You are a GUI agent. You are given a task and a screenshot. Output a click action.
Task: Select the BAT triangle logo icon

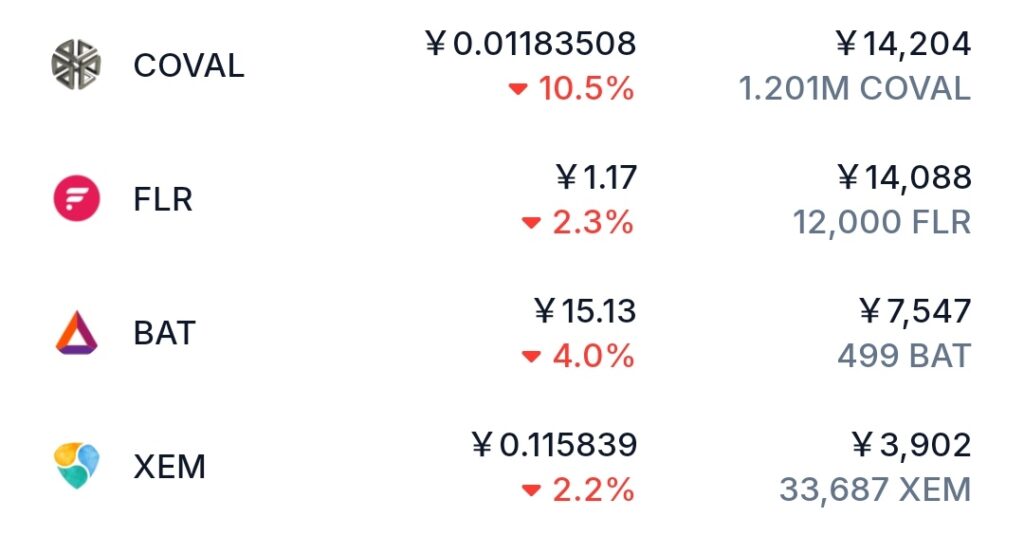coord(76,333)
